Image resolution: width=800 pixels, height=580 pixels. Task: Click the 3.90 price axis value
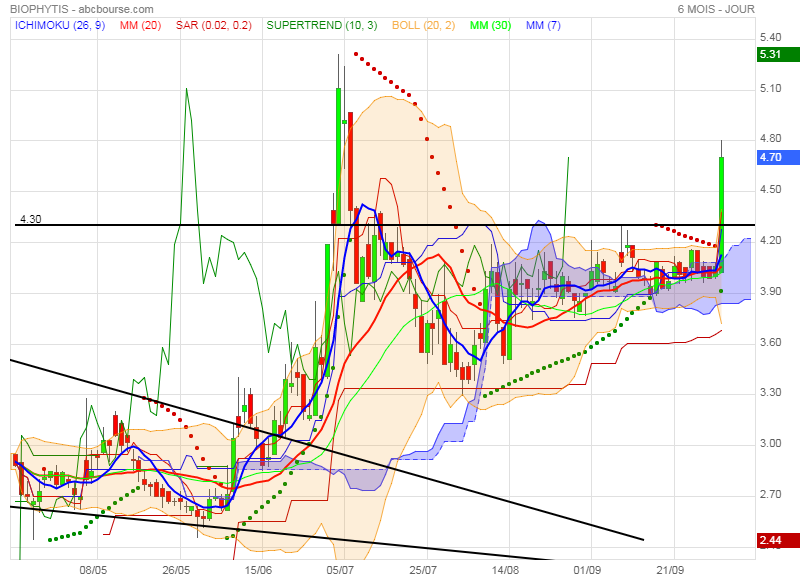pos(770,291)
